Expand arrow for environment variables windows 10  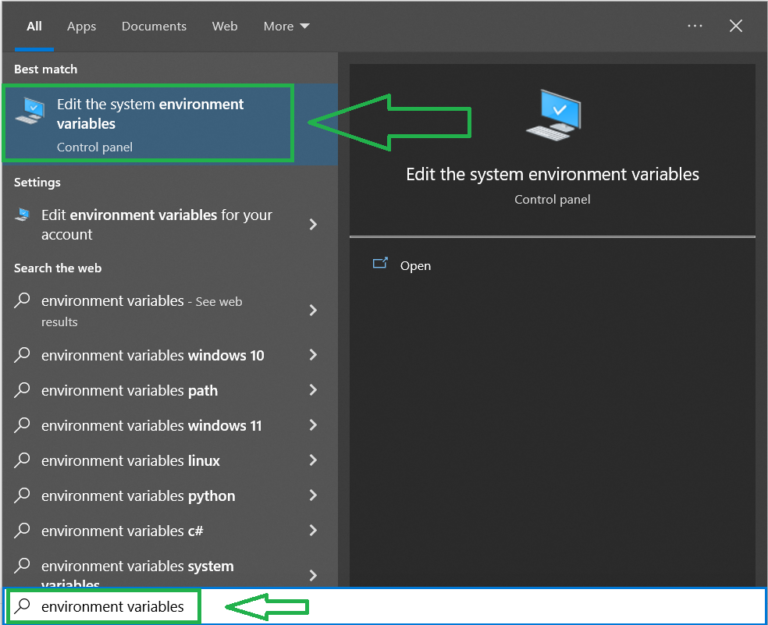pos(313,355)
